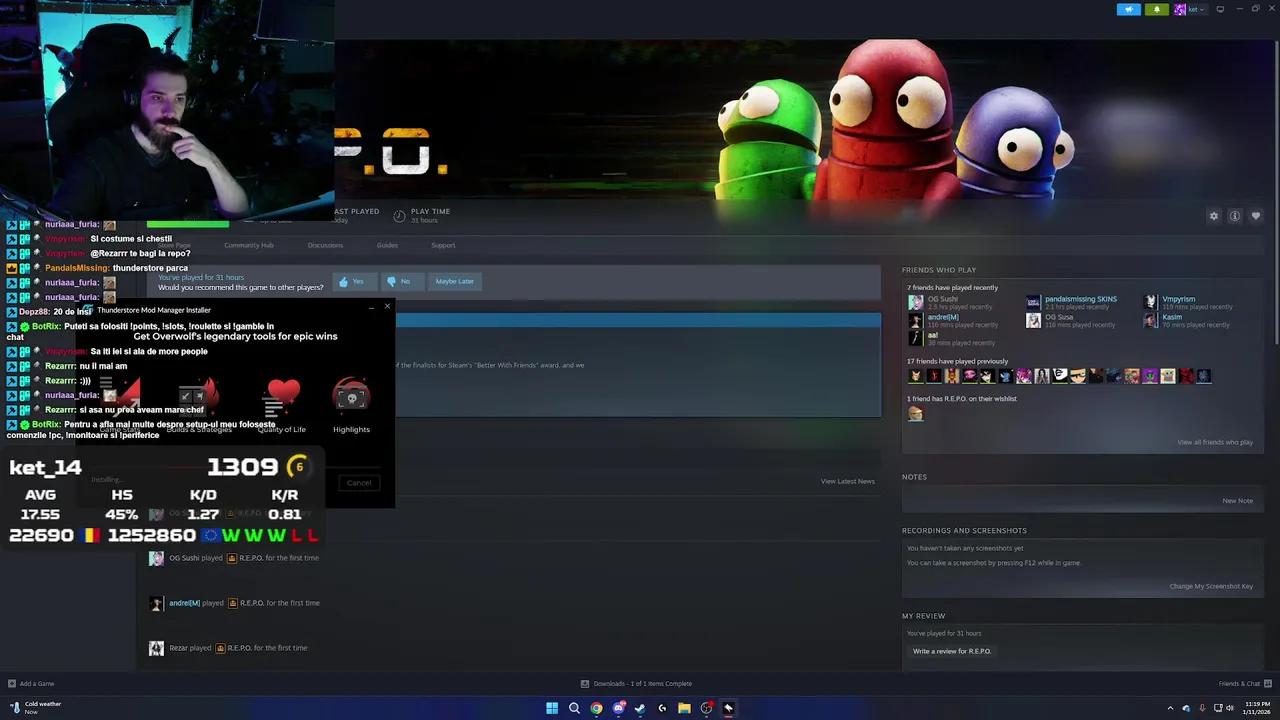Open the taskbar clock and date
The image size is (1280, 720).
coord(1257,708)
